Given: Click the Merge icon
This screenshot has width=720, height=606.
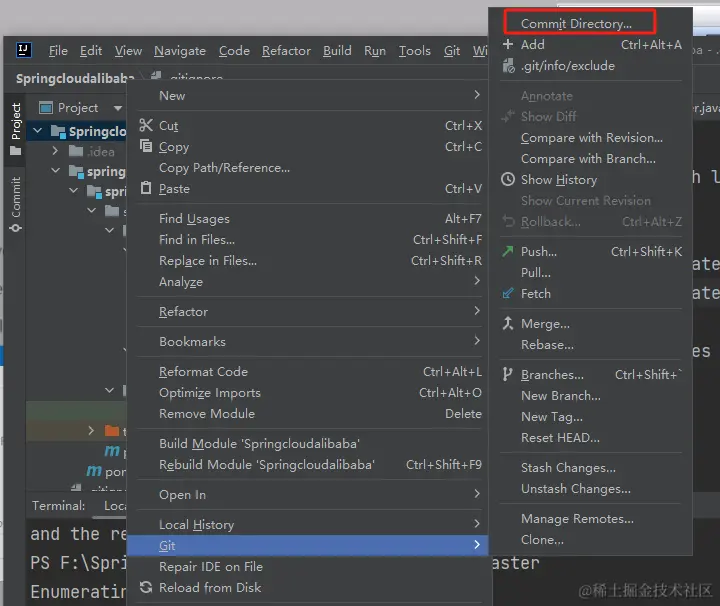Looking at the screenshot, I should (x=507, y=323).
